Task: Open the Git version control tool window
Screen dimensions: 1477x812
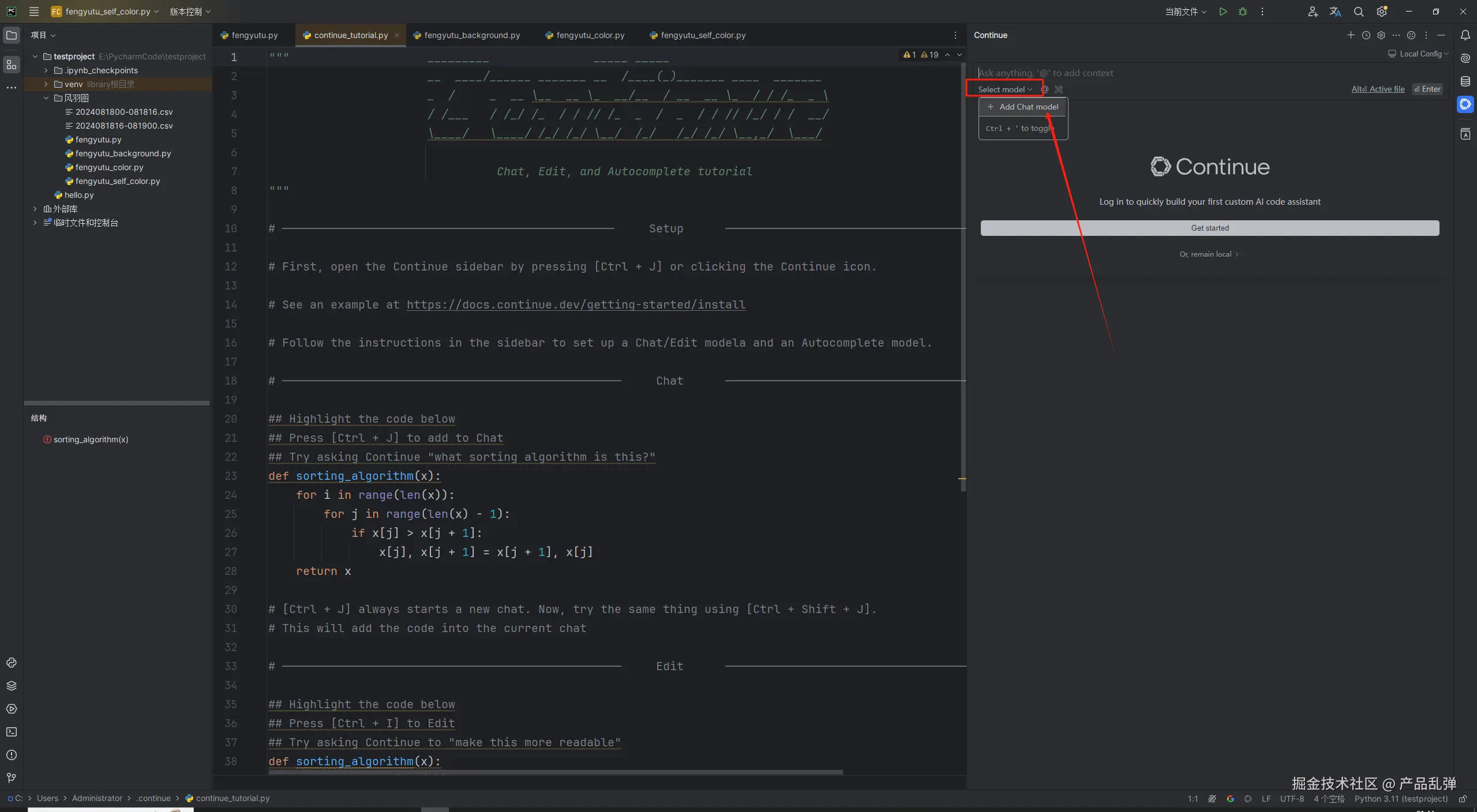Action: [11, 778]
